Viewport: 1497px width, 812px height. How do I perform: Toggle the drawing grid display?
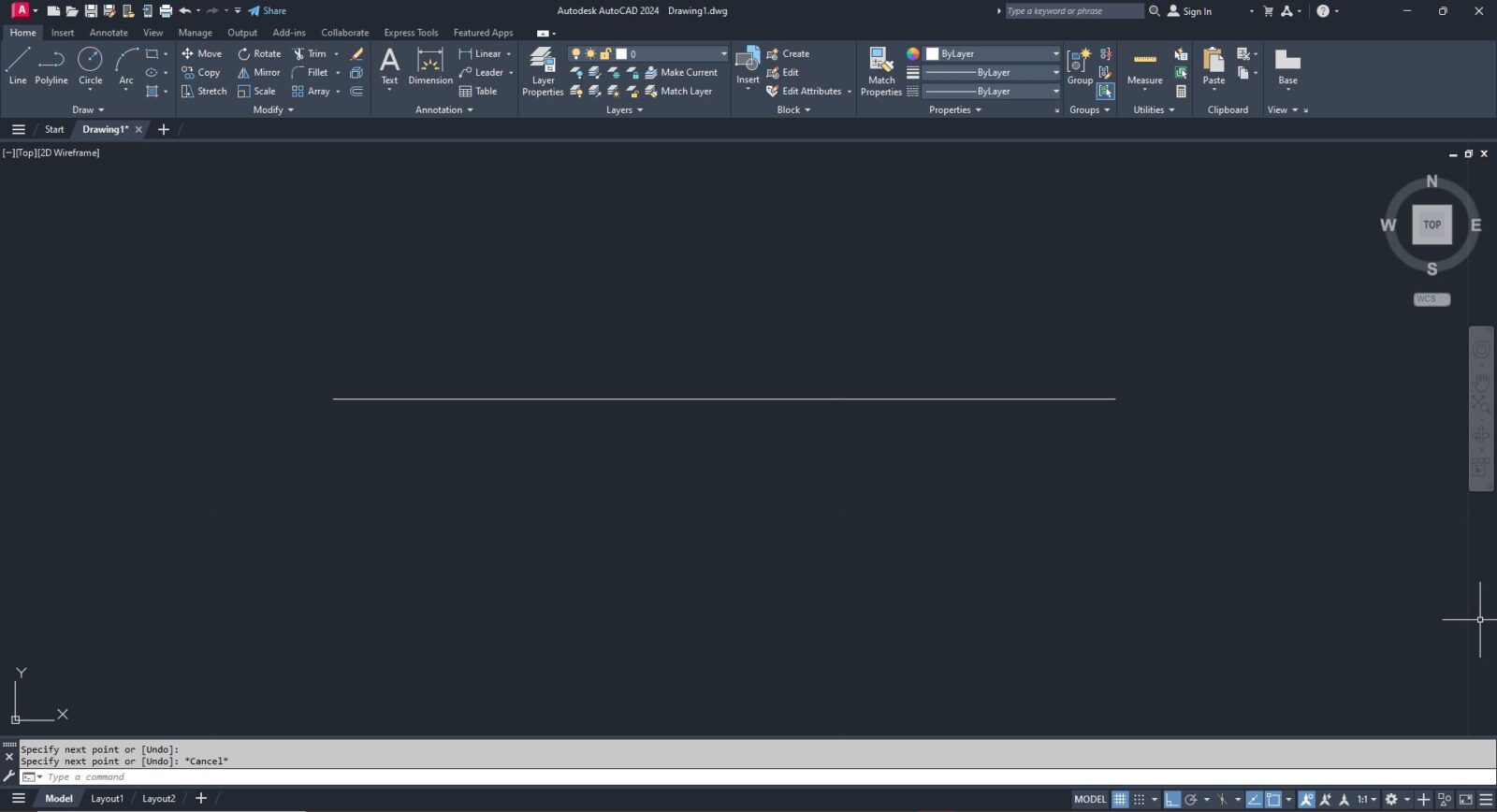[1120, 799]
